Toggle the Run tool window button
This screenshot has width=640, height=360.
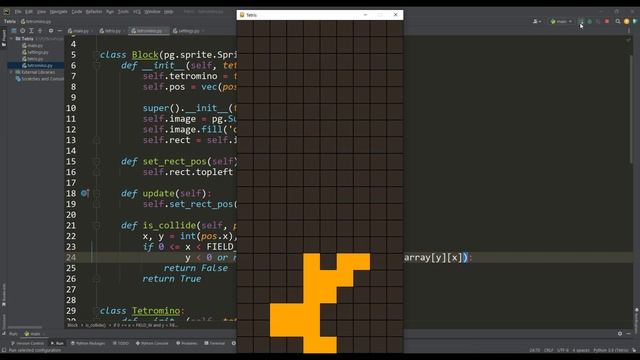click(x=57, y=343)
